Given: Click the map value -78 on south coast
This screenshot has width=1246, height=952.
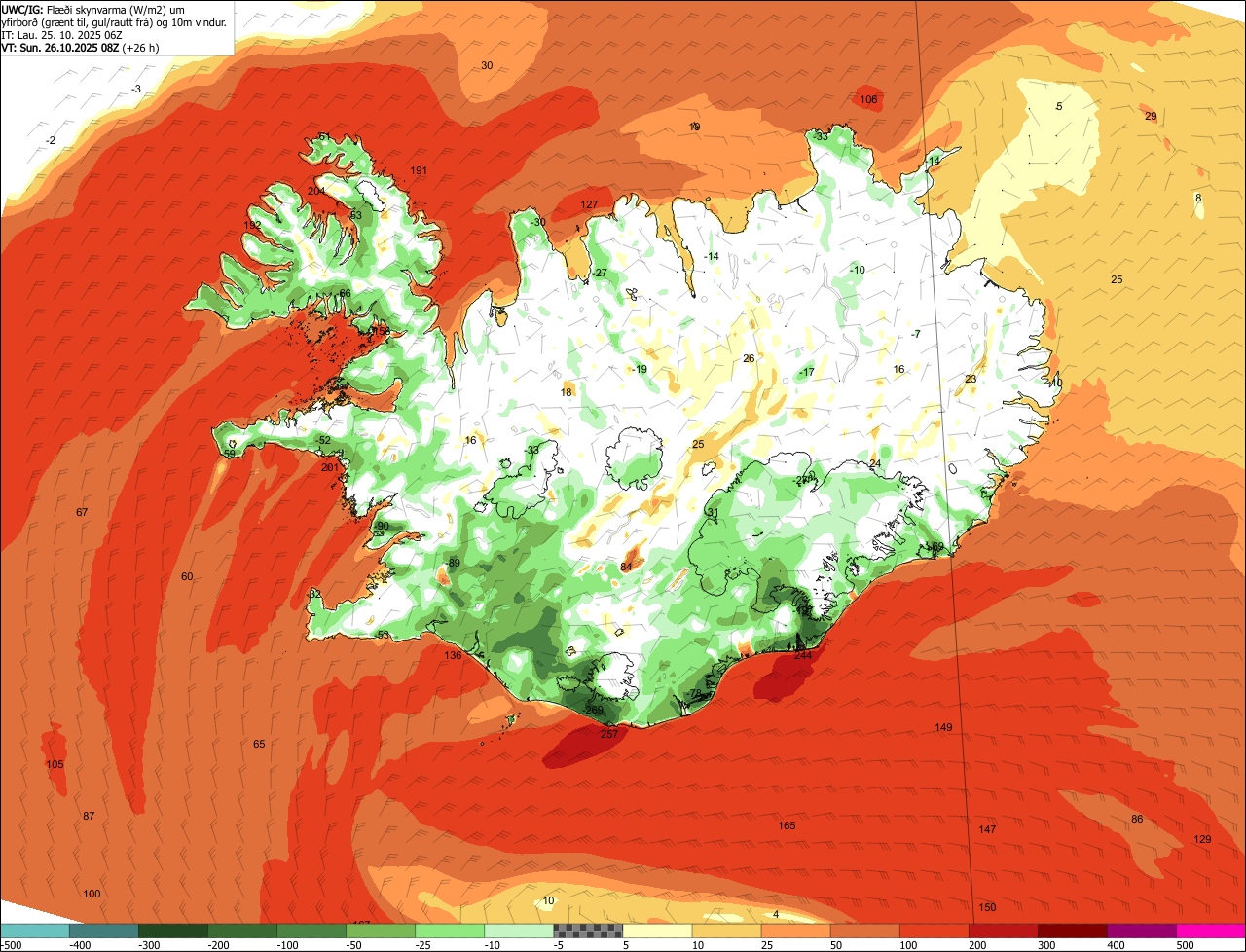Looking at the screenshot, I should pos(694,693).
